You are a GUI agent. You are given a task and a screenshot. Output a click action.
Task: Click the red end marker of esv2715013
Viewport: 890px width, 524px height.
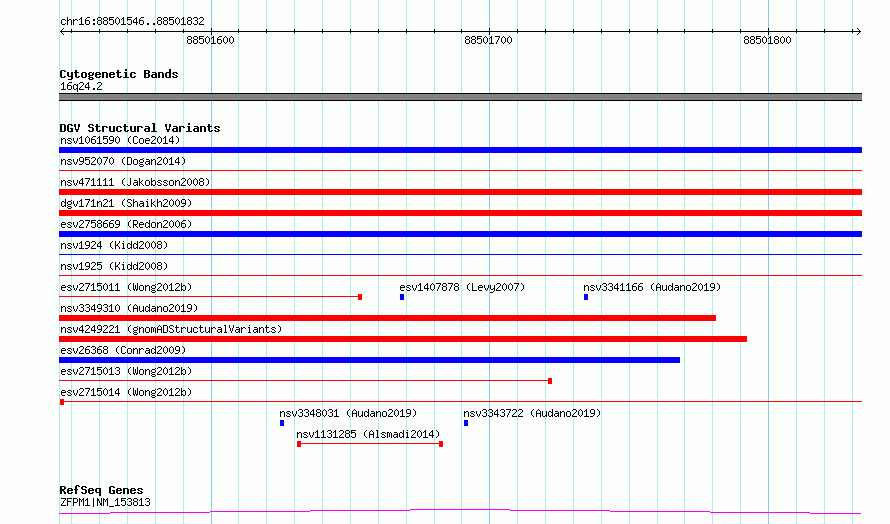point(550,381)
